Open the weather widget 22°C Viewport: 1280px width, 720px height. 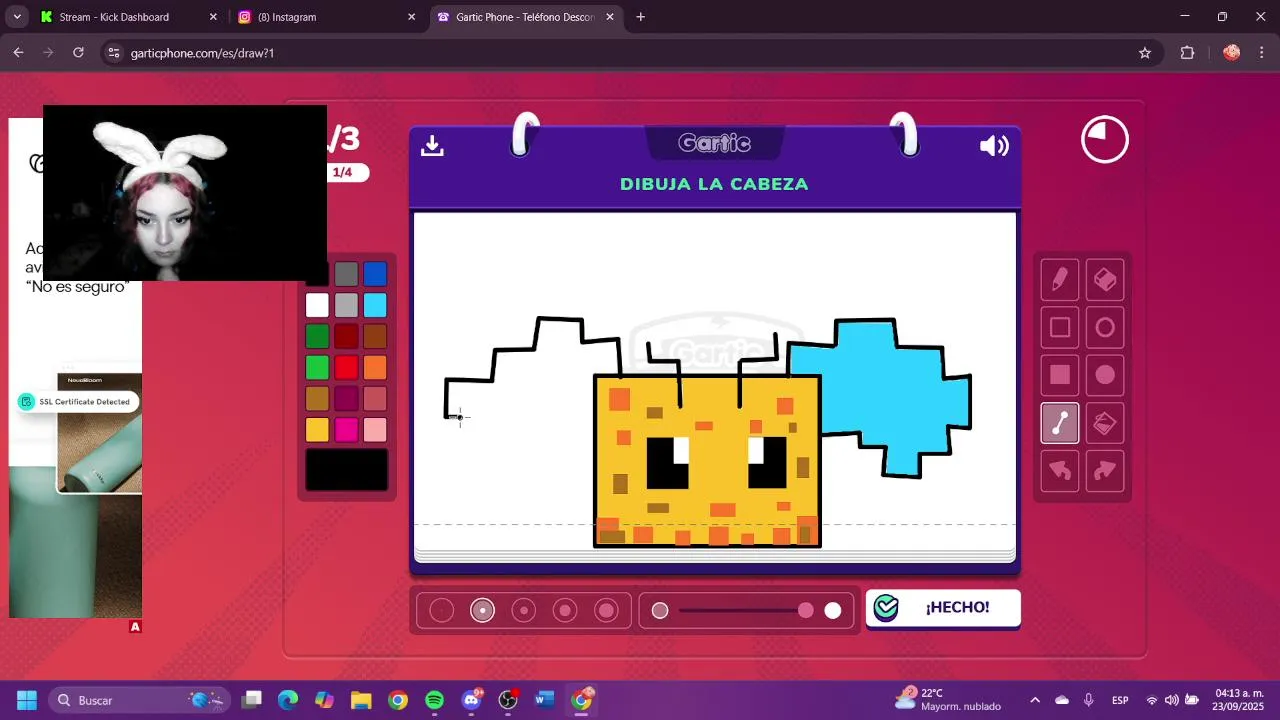point(947,699)
